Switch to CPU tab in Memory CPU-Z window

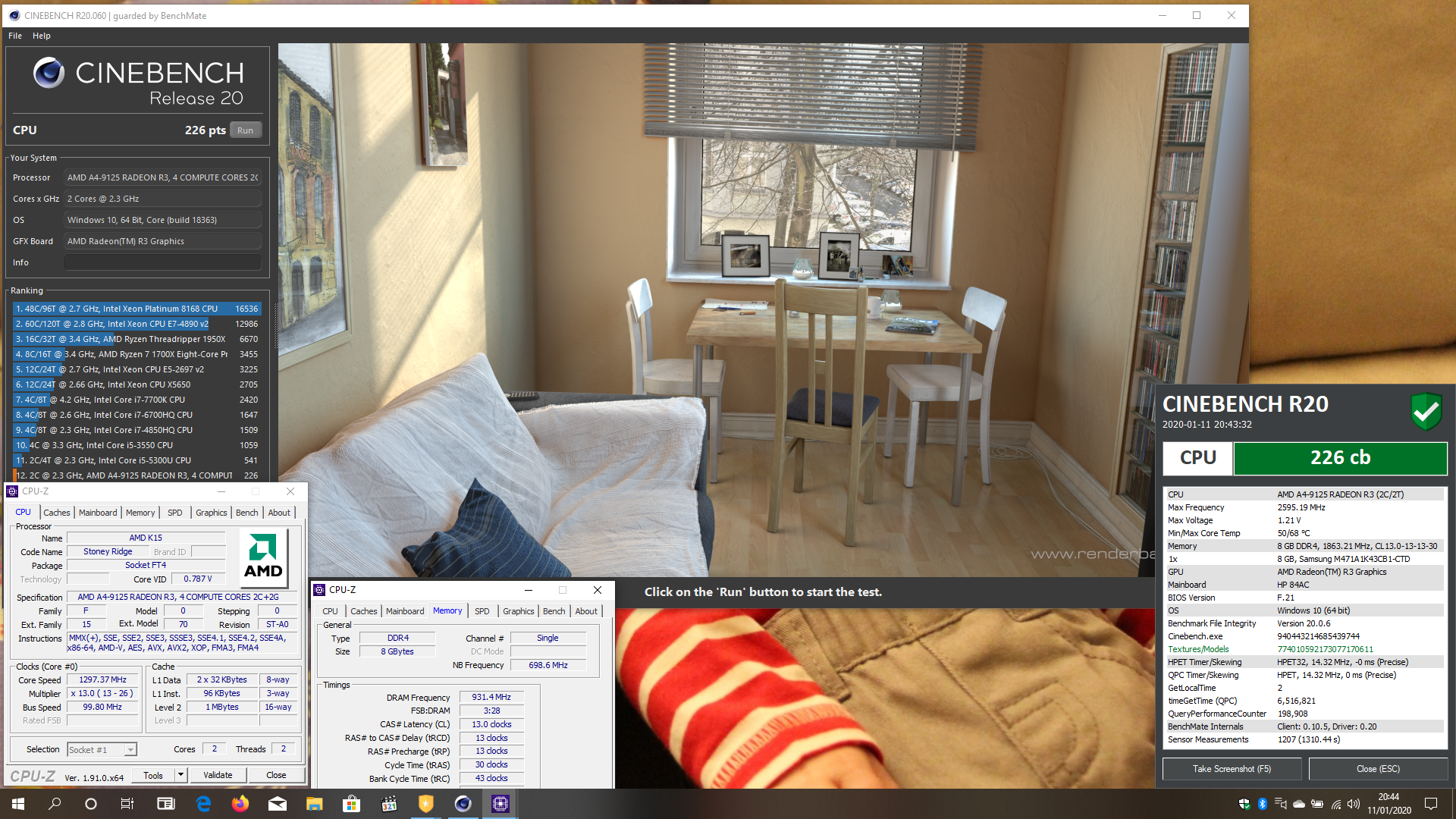click(330, 611)
